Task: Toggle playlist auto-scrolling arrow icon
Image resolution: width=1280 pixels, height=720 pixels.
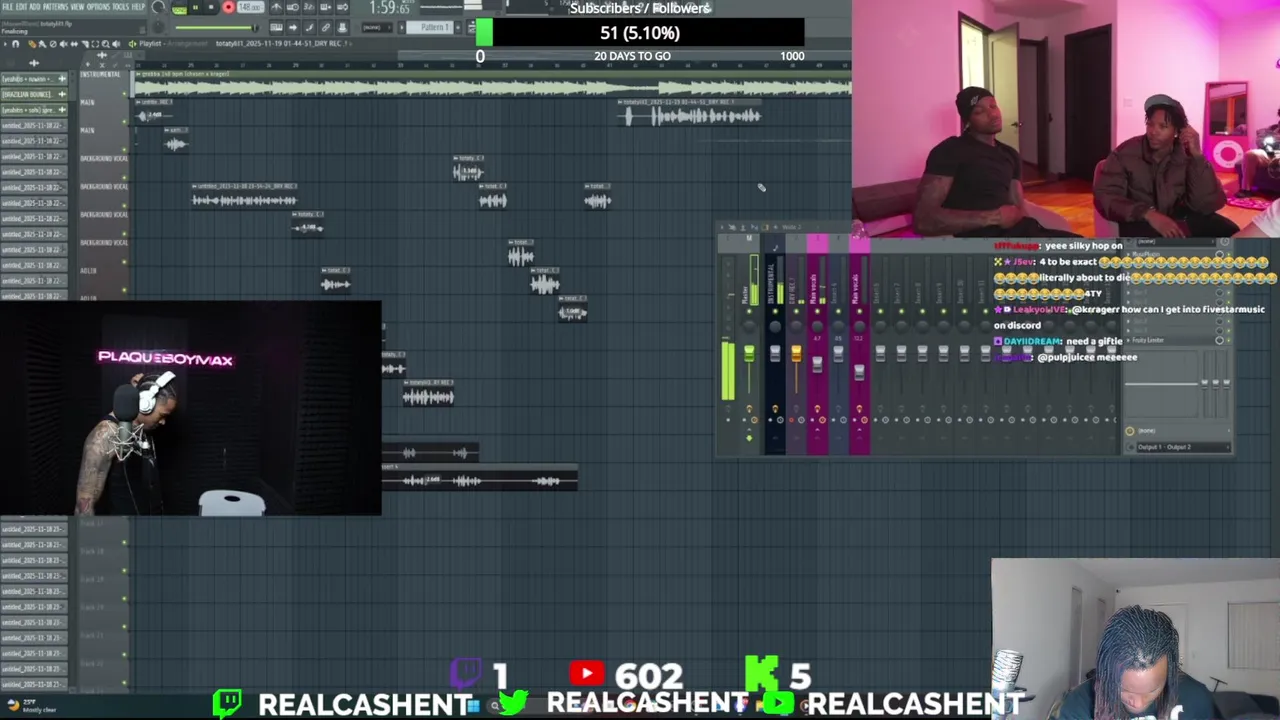Action: [293, 27]
